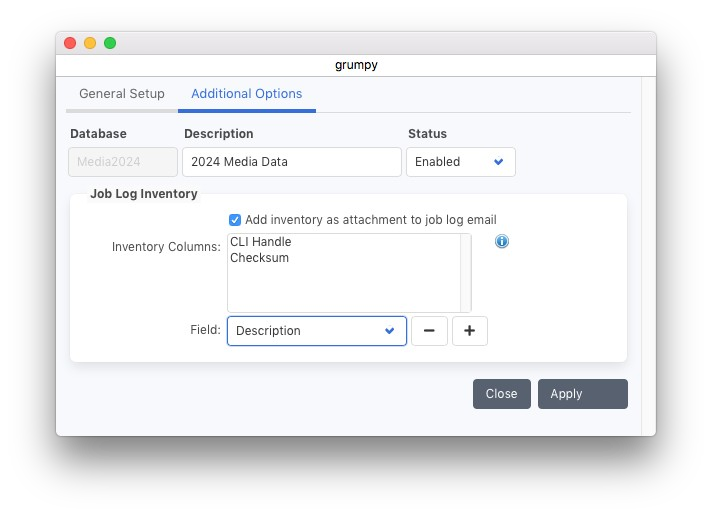
Task: Click the Inventory Columns list scrollbar
Action: click(466, 273)
